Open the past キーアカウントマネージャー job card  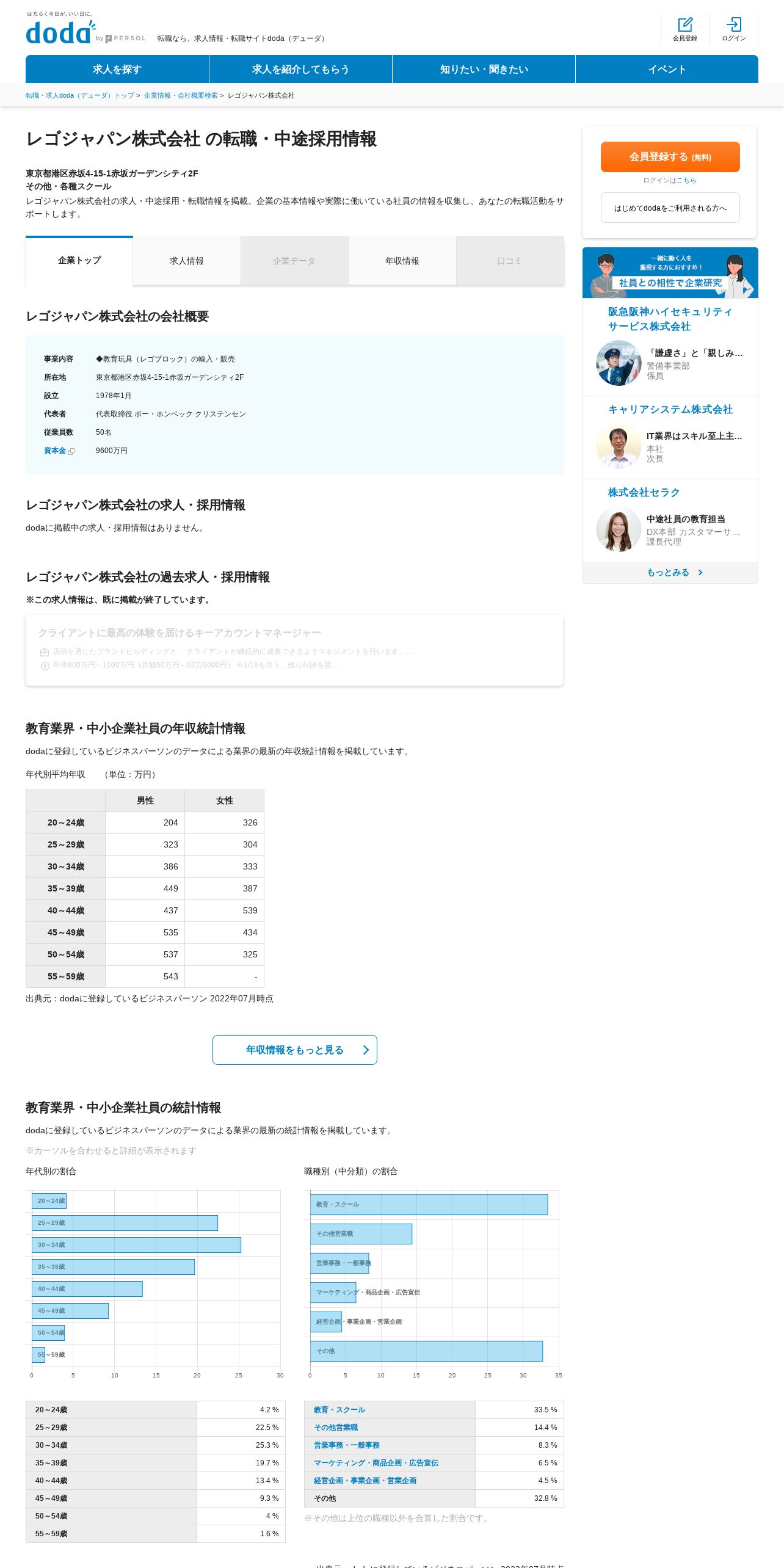coord(294,650)
